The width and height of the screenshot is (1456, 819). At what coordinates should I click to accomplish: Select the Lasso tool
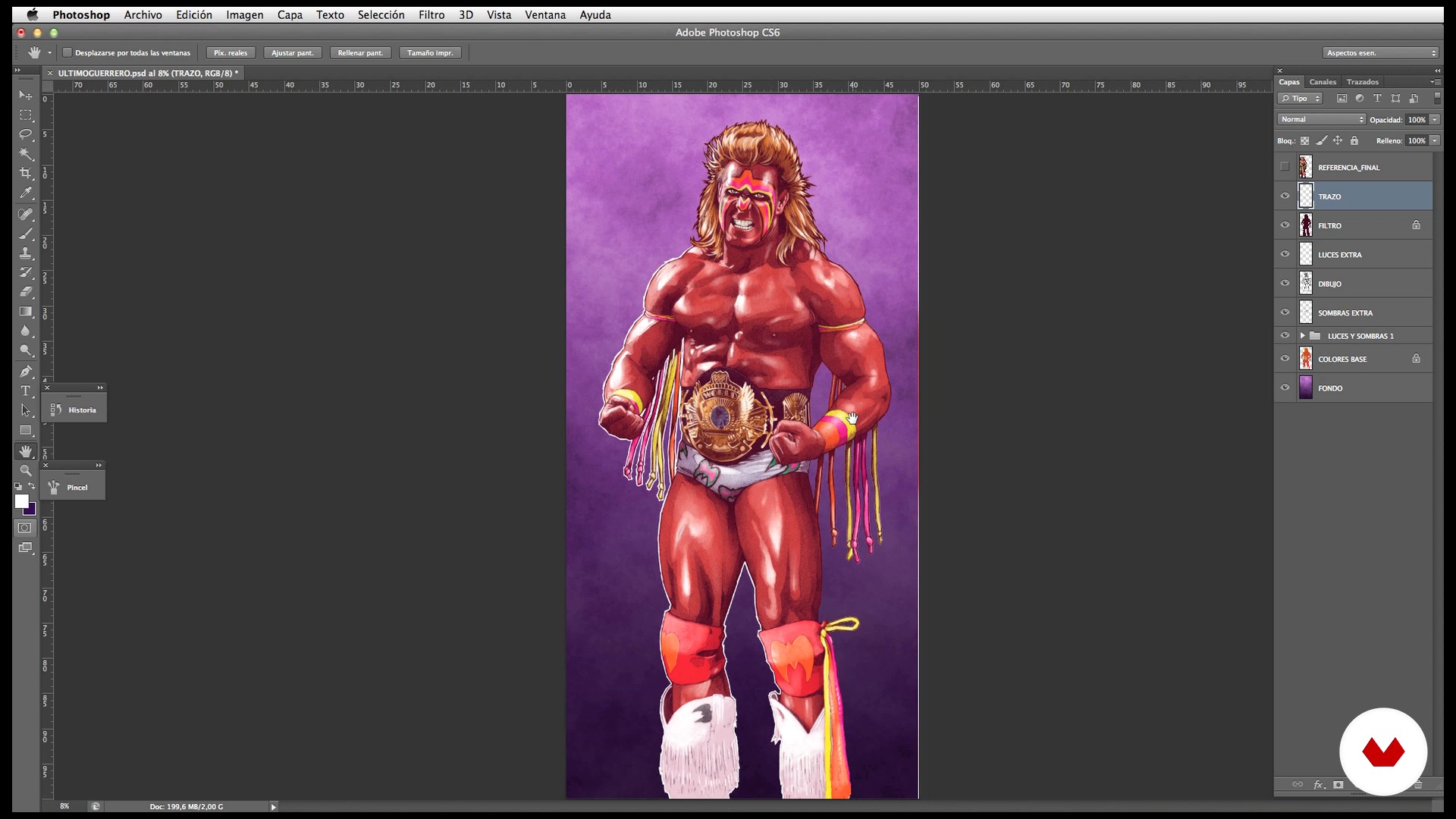[26, 134]
